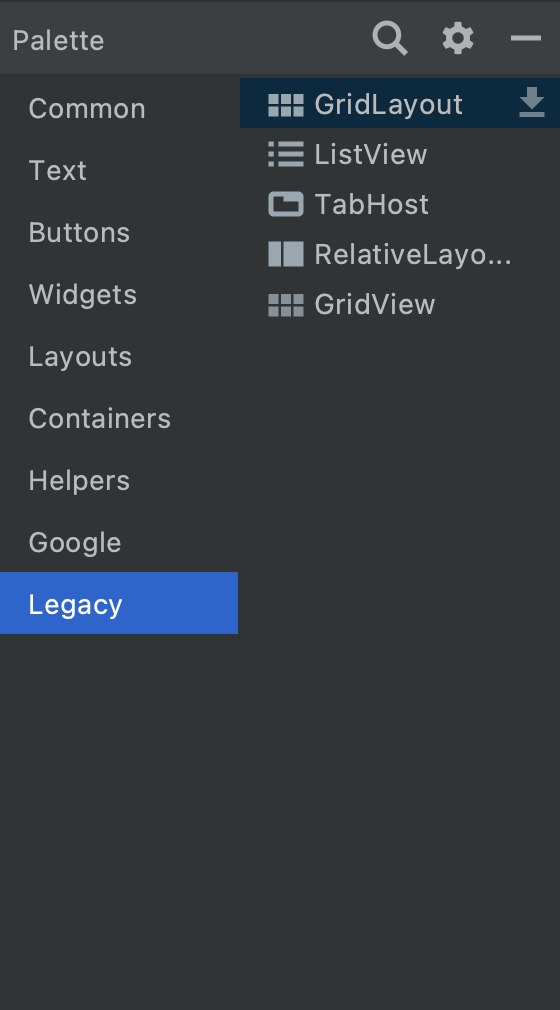Hide the Palette panel with minus icon
This screenshot has width=560, height=1010.
pos(526,39)
